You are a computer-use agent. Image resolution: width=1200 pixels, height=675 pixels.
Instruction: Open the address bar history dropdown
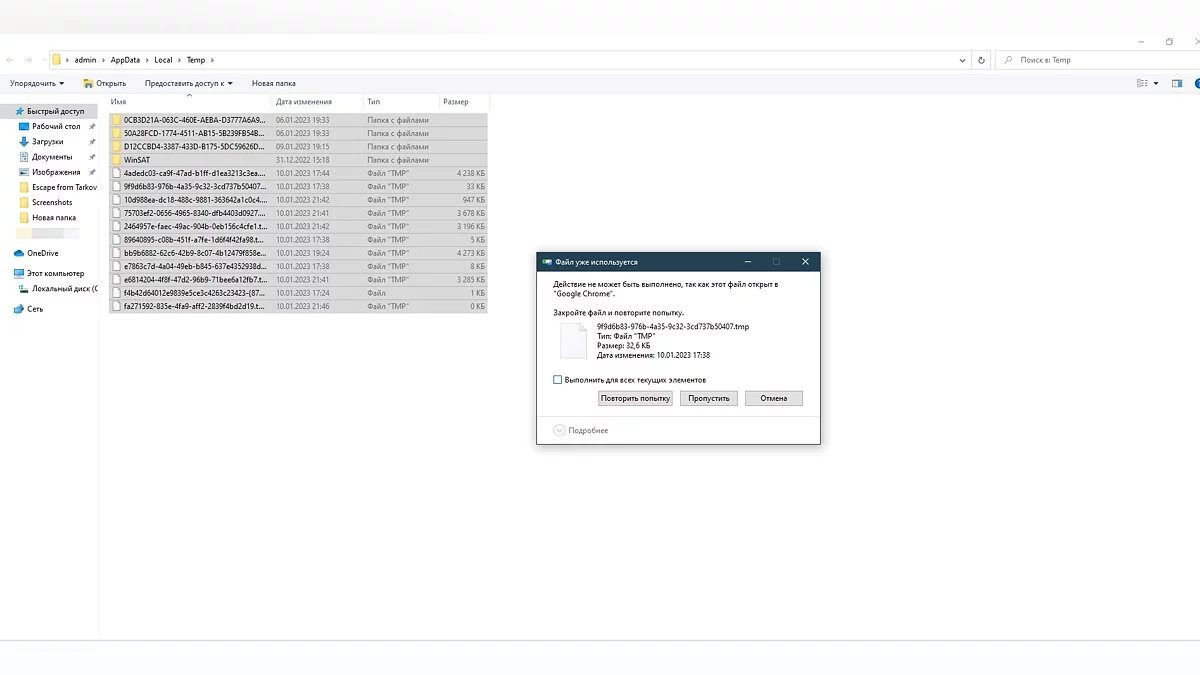pyautogui.click(x=963, y=60)
